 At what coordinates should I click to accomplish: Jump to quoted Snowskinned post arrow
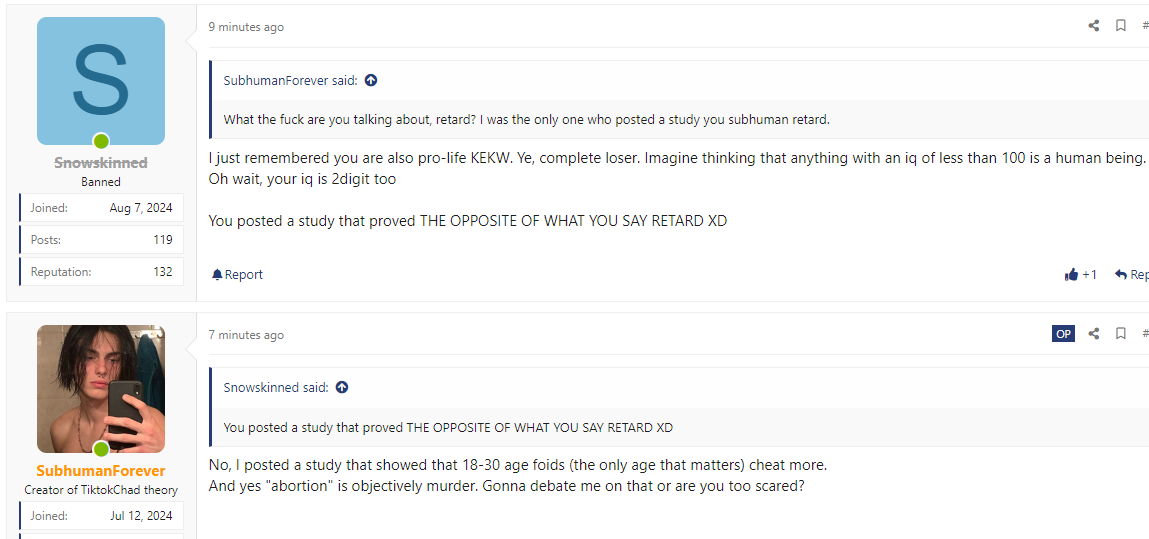(342, 387)
